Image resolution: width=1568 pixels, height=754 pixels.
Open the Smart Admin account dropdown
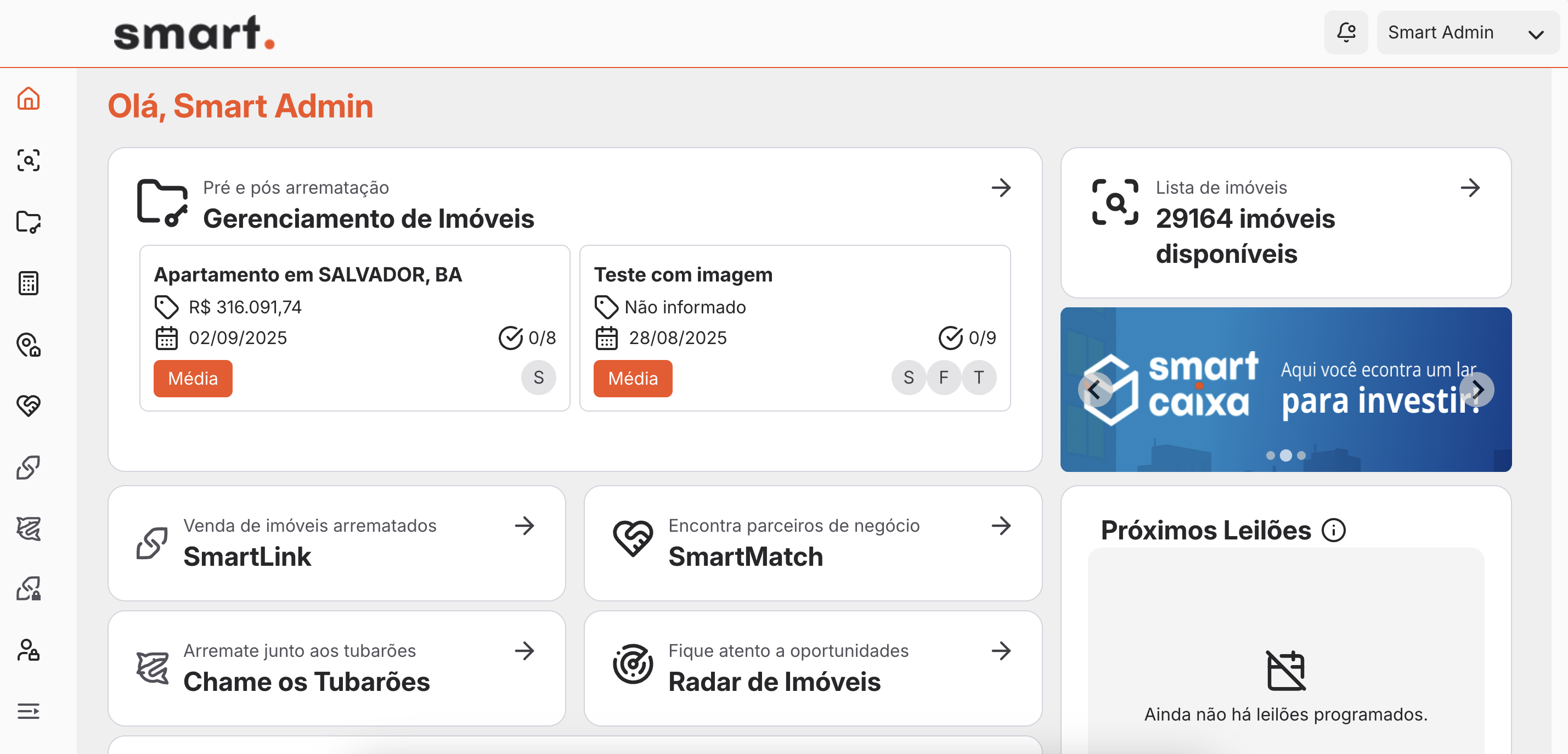(1467, 32)
